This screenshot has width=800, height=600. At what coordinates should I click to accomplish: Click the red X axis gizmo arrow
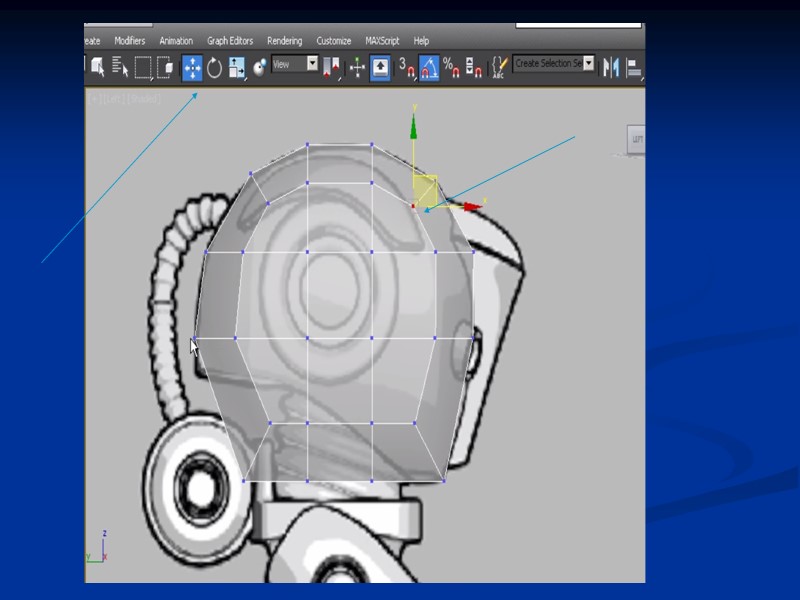tap(473, 207)
